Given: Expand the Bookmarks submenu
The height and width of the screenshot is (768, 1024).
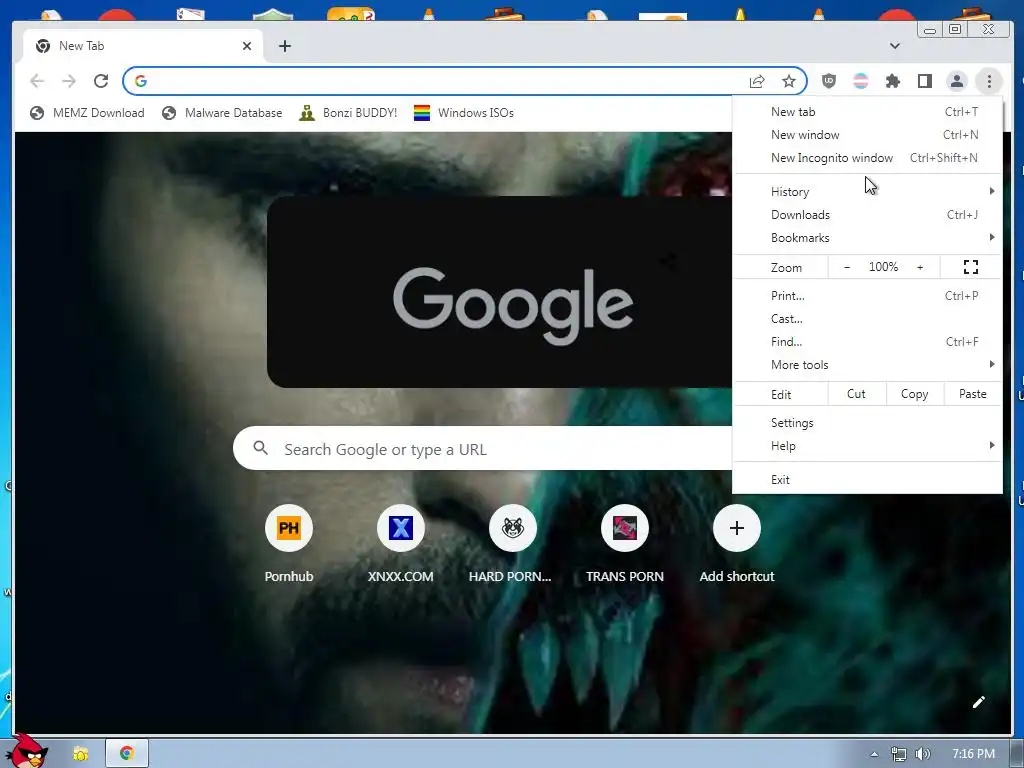Looking at the screenshot, I should pos(867,238).
